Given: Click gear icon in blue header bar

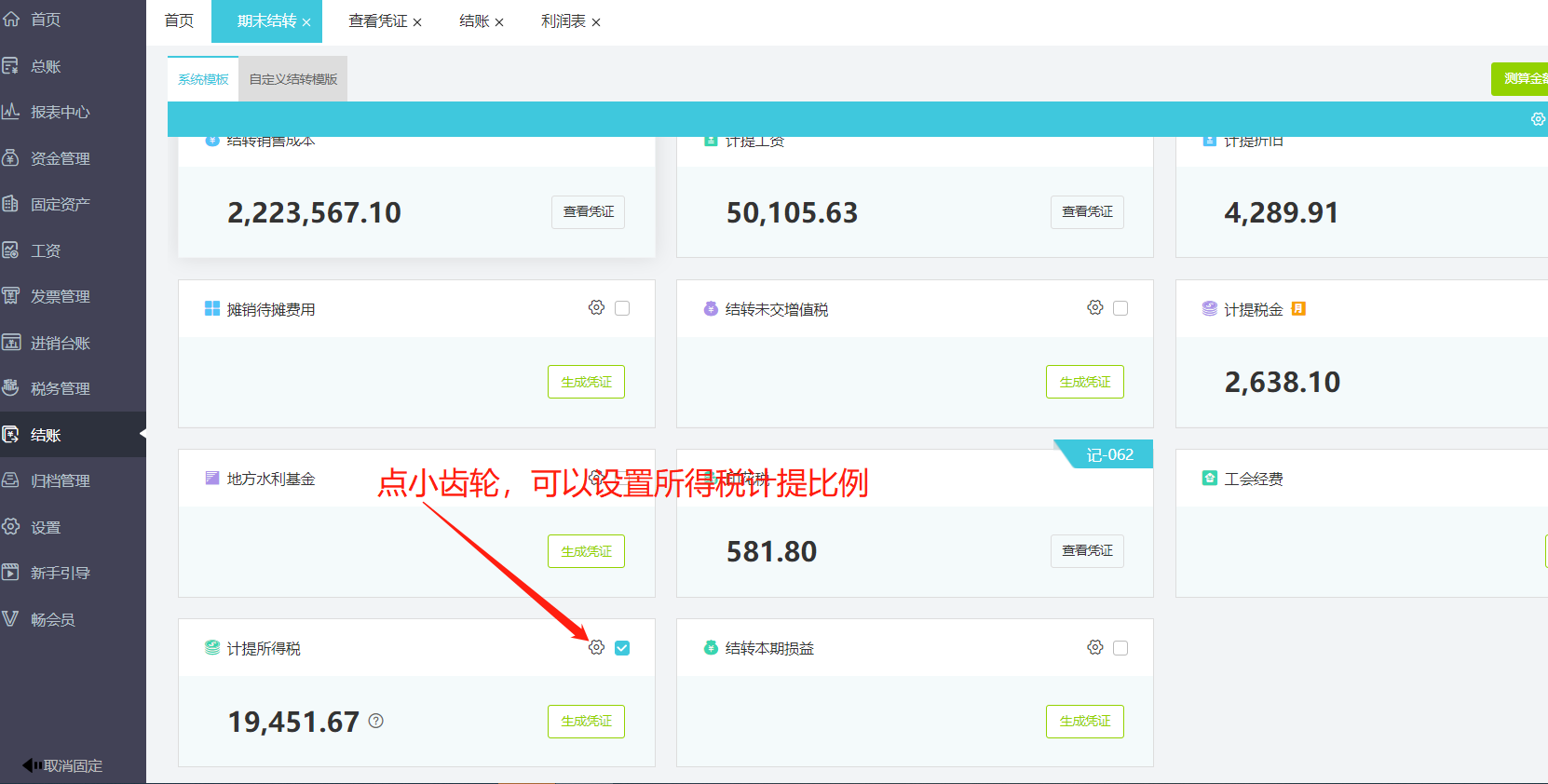Looking at the screenshot, I should tap(1537, 119).
